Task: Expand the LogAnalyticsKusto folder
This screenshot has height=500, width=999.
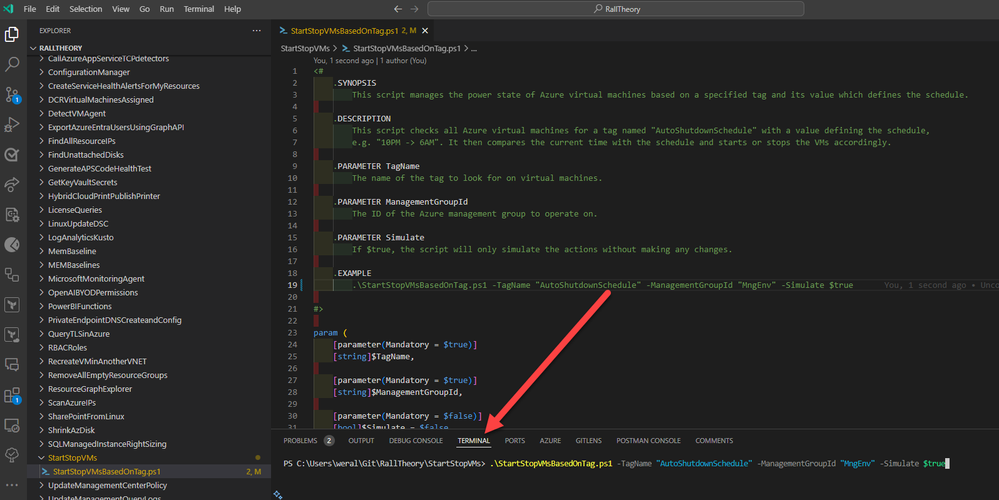Action: click(150, 238)
